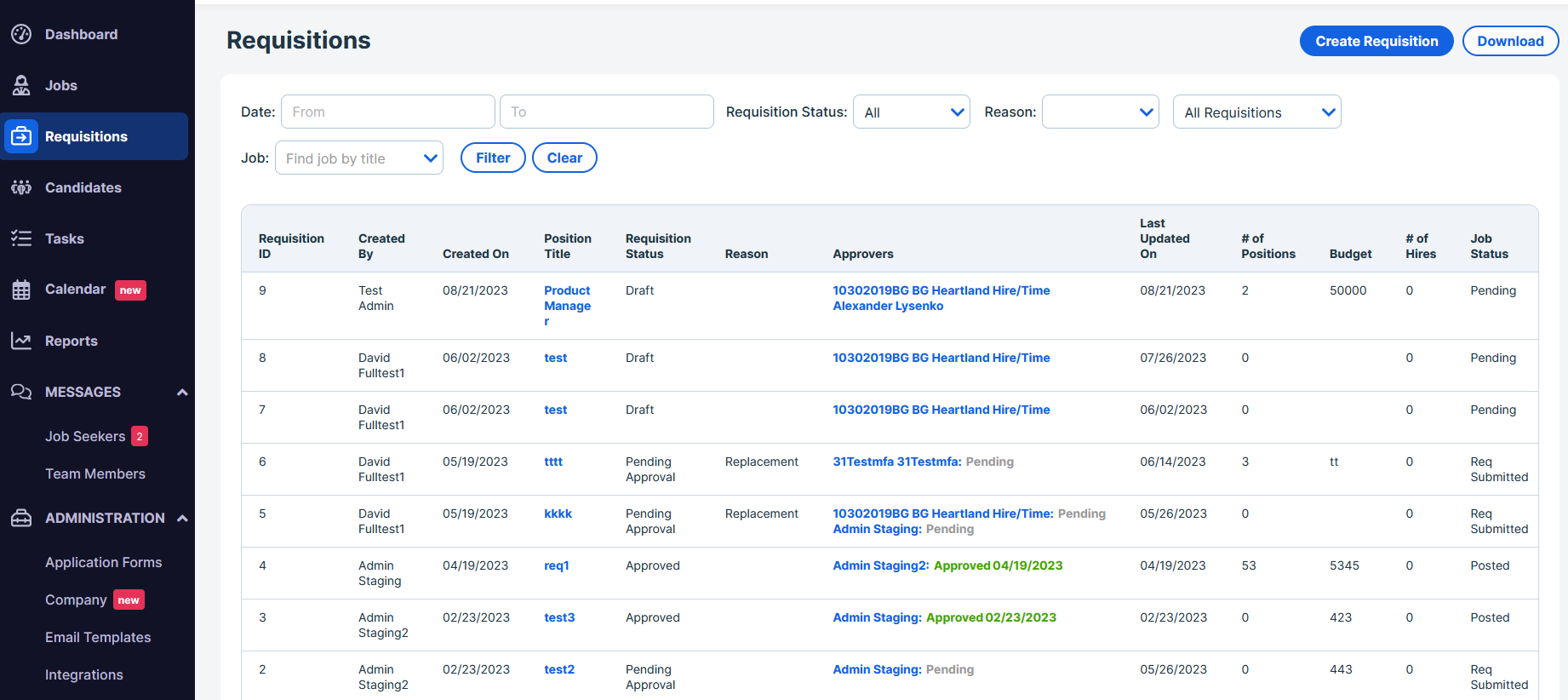Click the Requisitions sidebar icon
Image resolution: width=1568 pixels, height=700 pixels.
click(21, 136)
